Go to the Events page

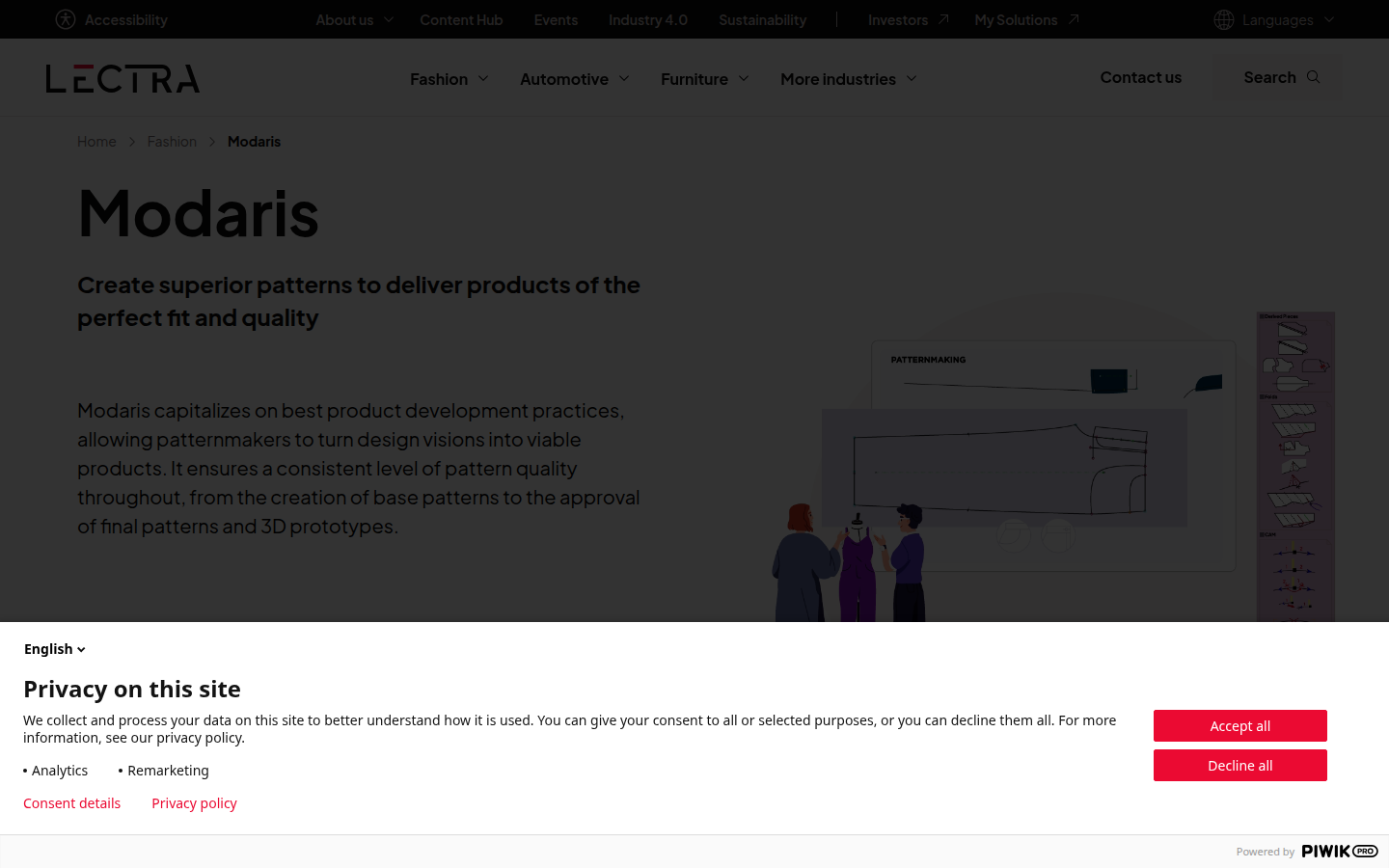(x=556, y=19)
